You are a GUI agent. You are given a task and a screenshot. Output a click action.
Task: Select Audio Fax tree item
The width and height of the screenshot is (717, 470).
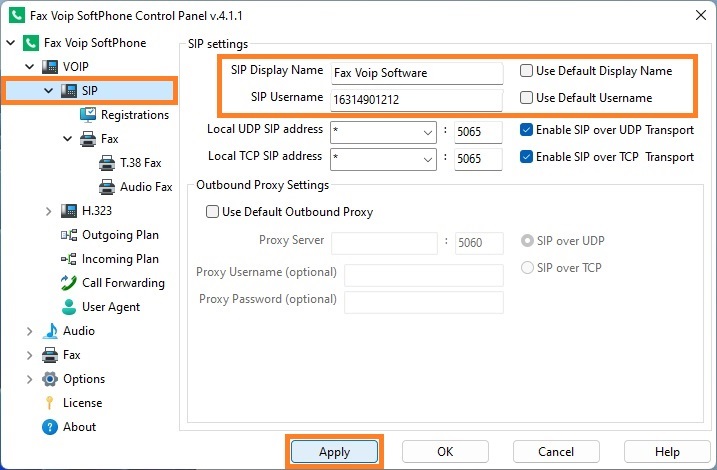(146, 187)
